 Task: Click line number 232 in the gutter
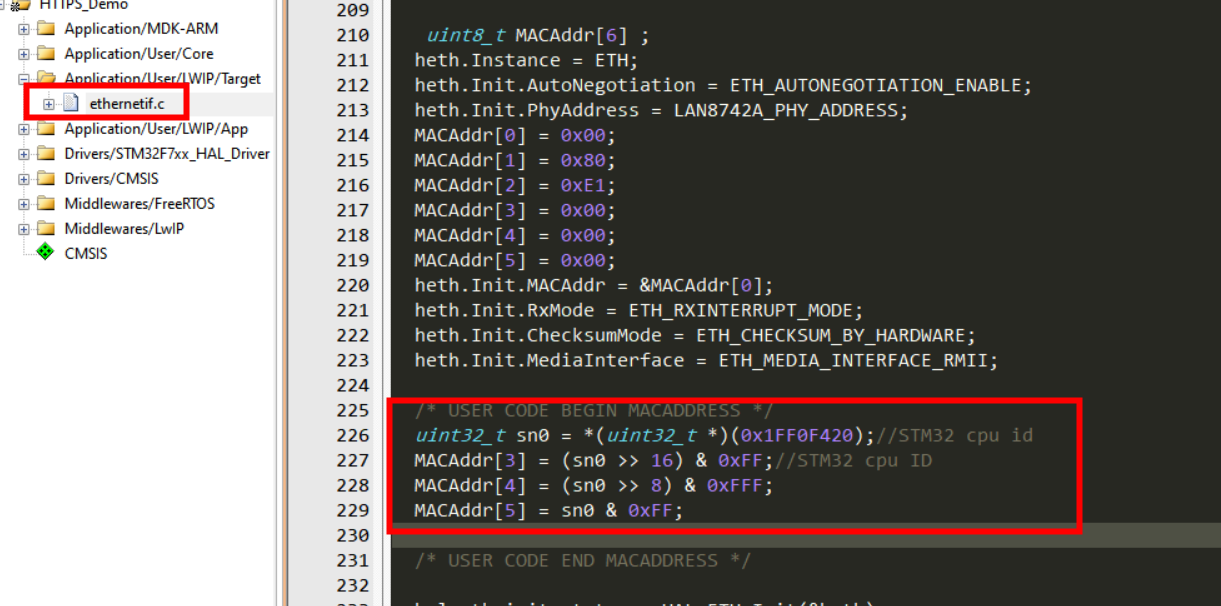[x=353, y=585]
